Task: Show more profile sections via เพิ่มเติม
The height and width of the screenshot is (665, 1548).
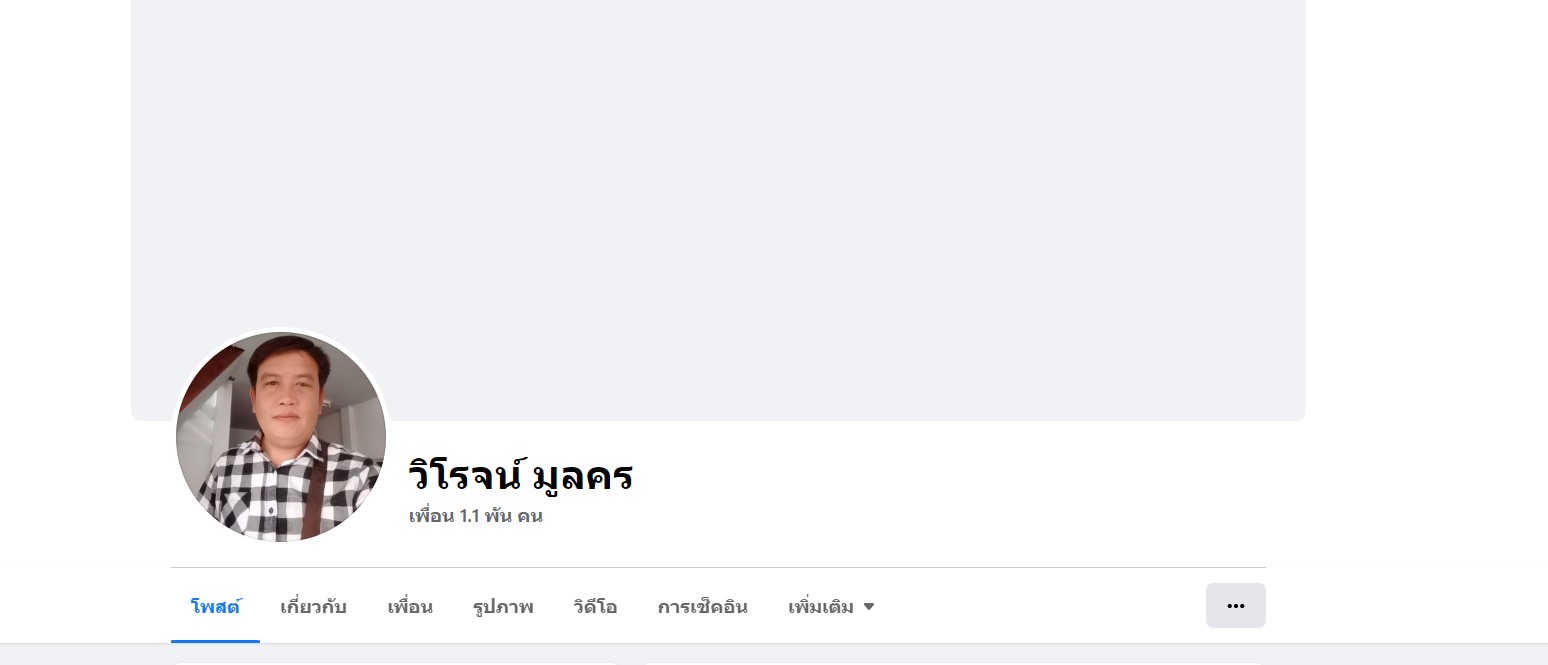Action: point(831,607)
